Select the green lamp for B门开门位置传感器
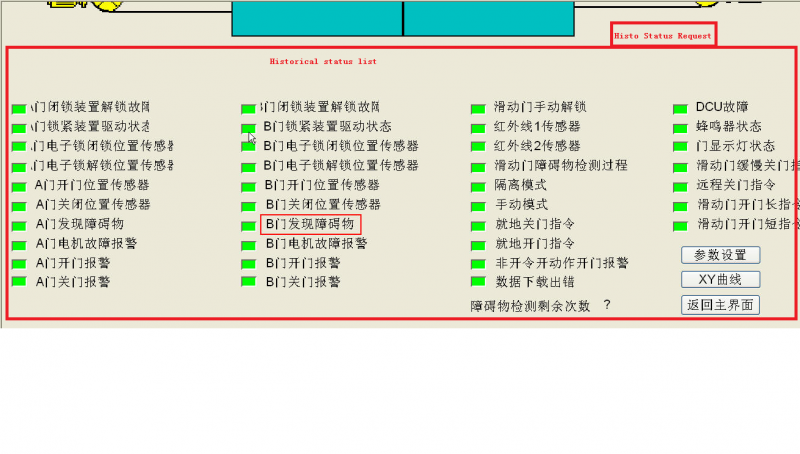The image size is (800, 454). coord(248,187)
